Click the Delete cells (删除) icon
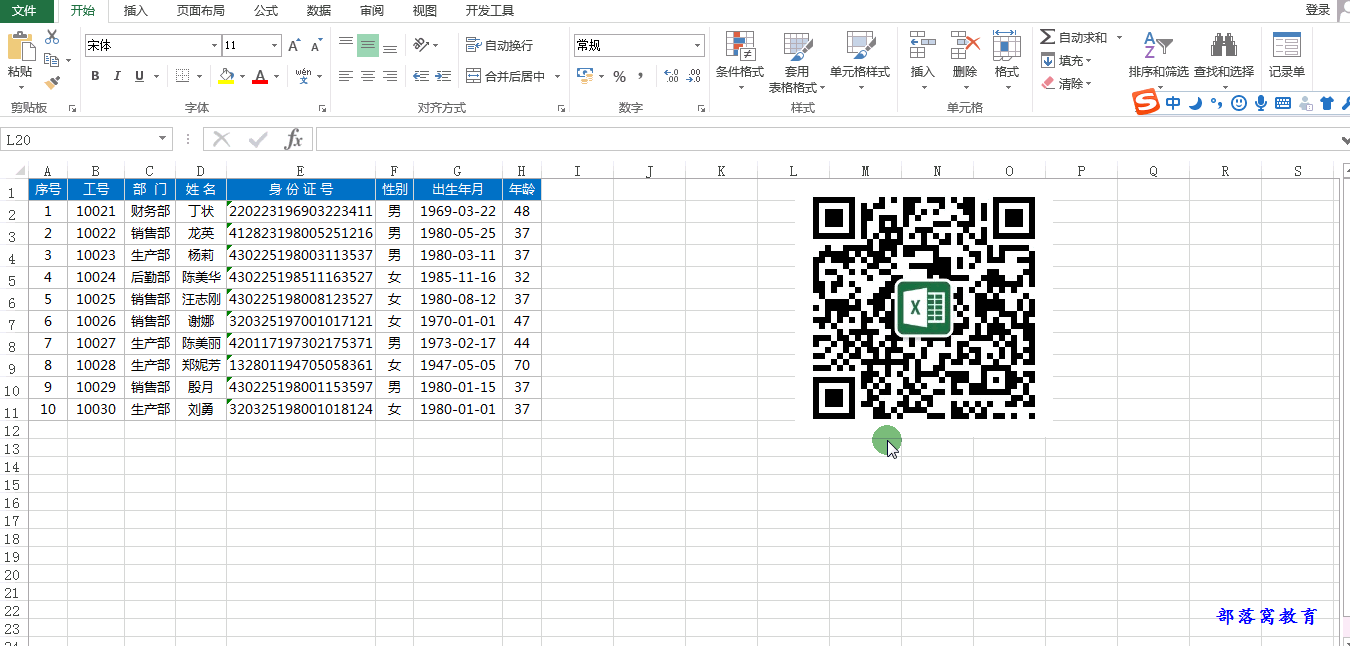This screenshot has height=646, width=1350. click(x=965, y=46)
